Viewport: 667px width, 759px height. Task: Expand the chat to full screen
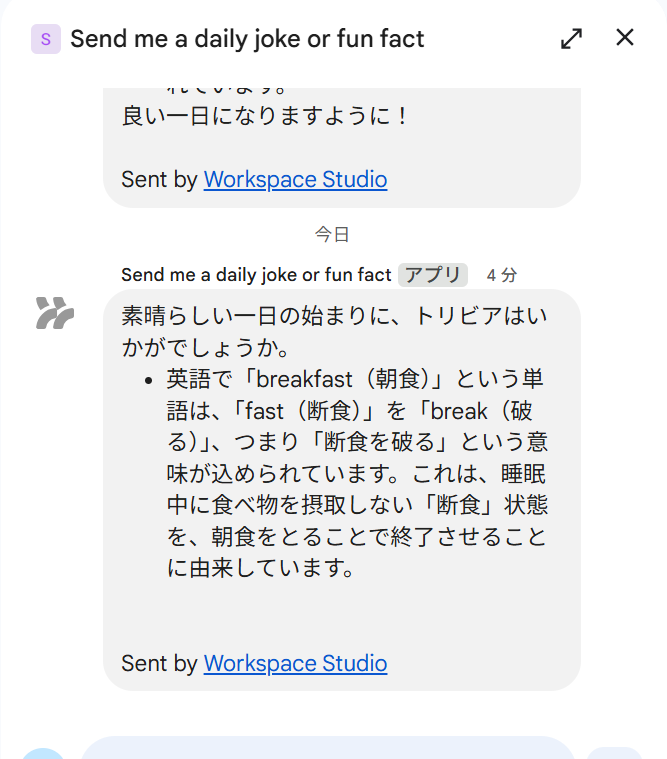[x=571, y=39]
